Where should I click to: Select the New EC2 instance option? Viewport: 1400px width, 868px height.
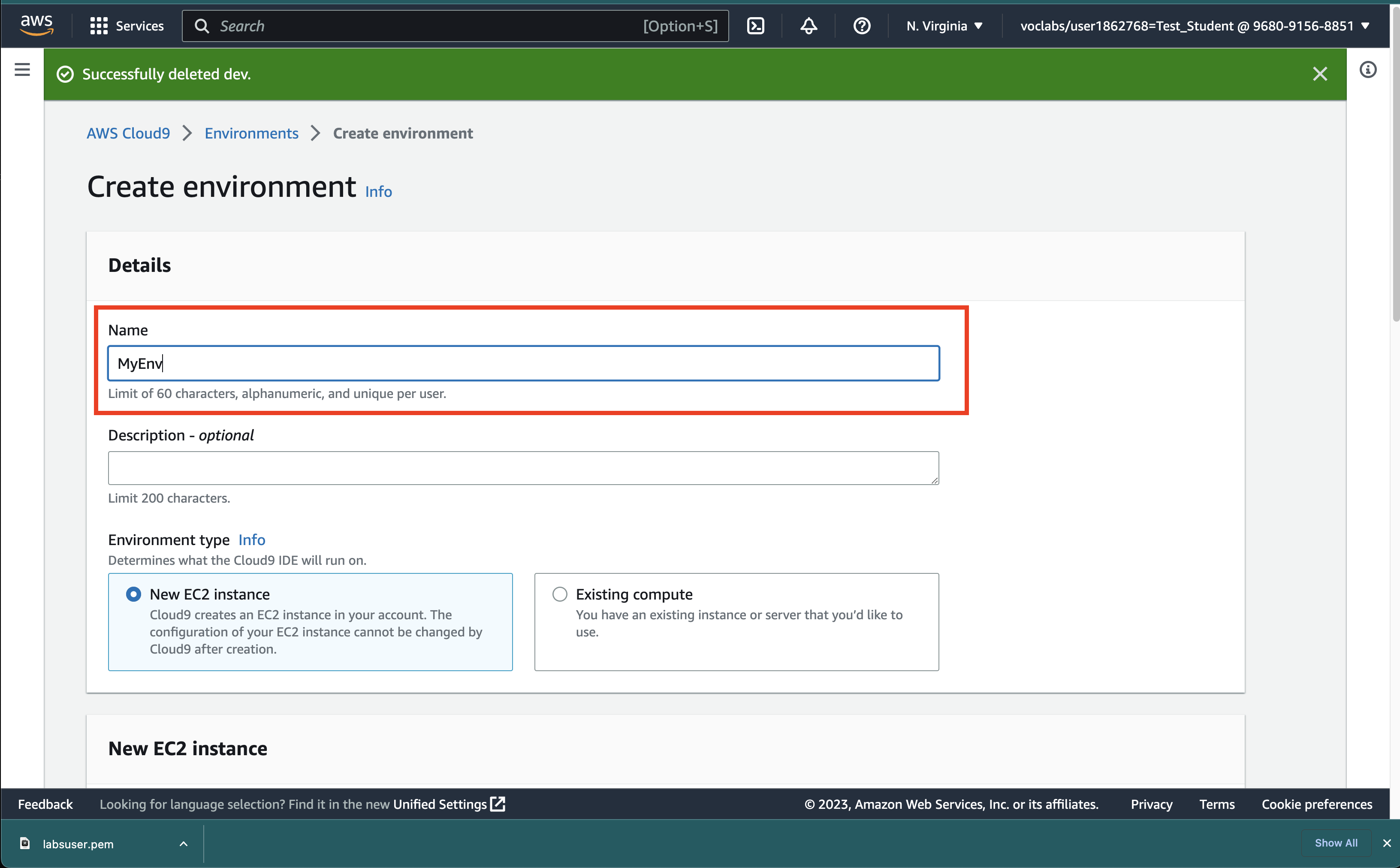coord(133,594)
